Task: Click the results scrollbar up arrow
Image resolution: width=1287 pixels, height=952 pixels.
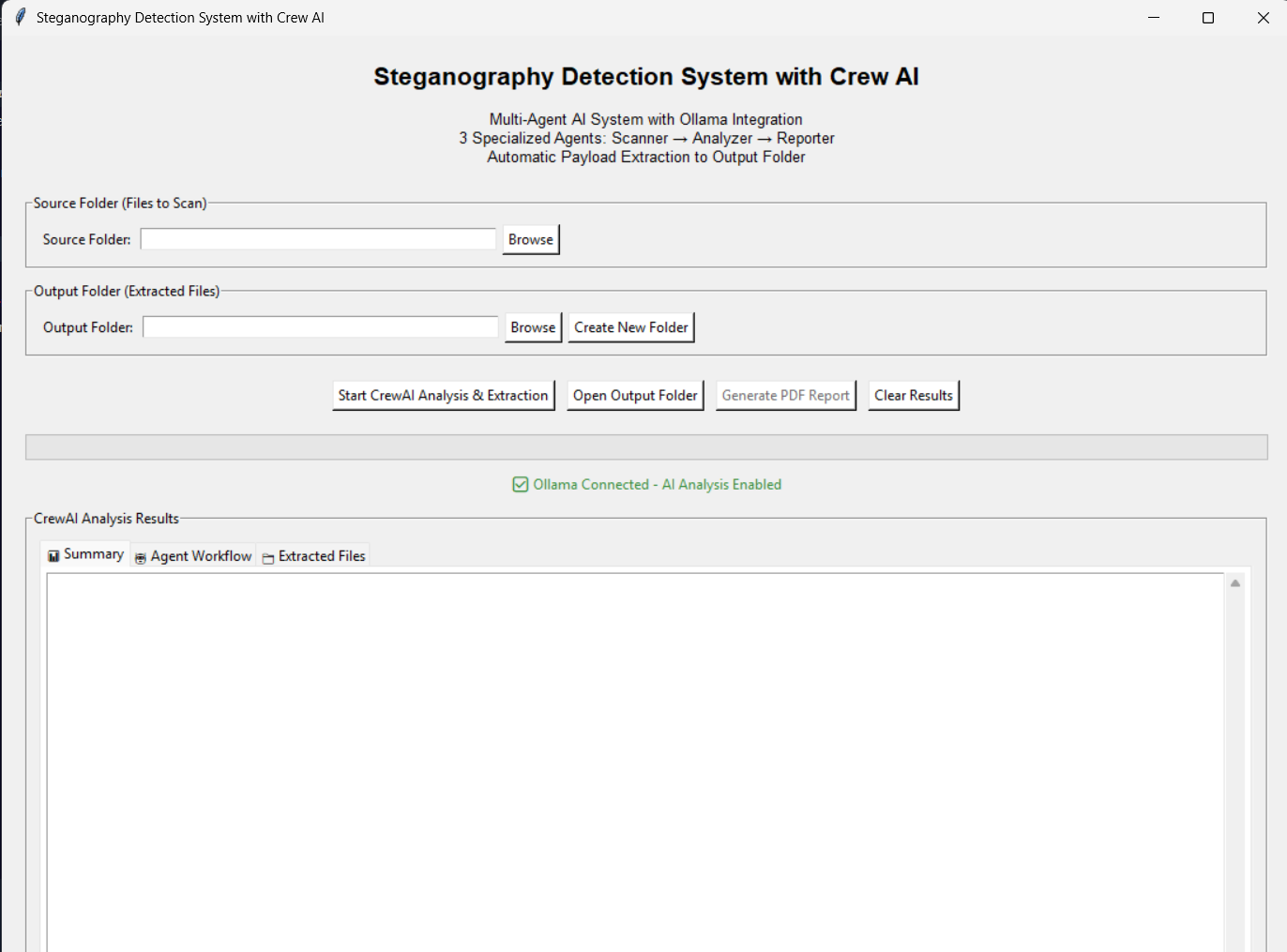Action: 1234,583
